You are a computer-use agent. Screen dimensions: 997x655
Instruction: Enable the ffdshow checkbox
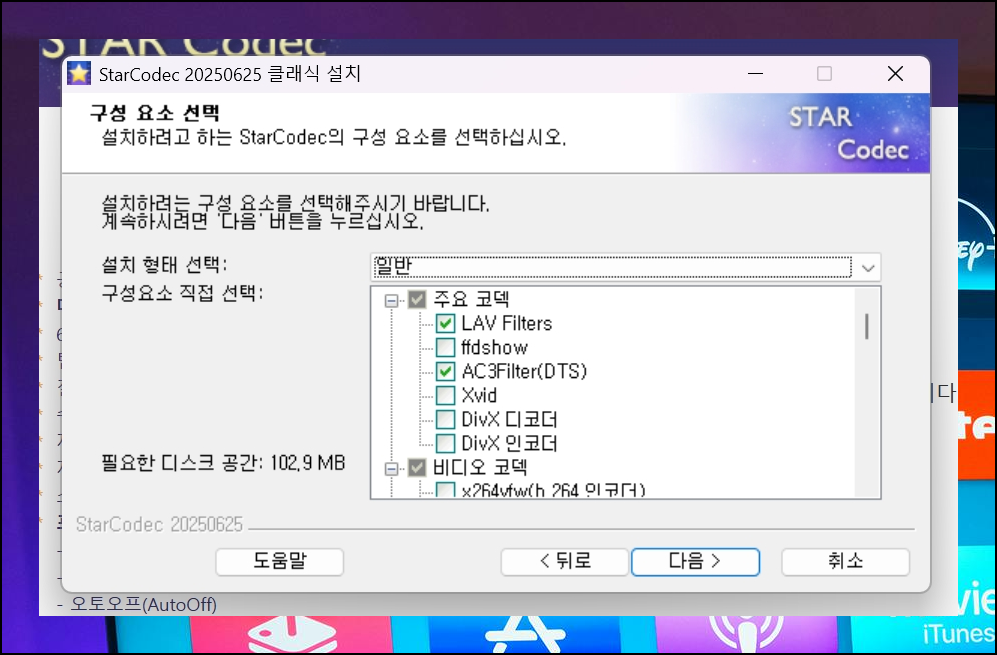click(445, 347)
